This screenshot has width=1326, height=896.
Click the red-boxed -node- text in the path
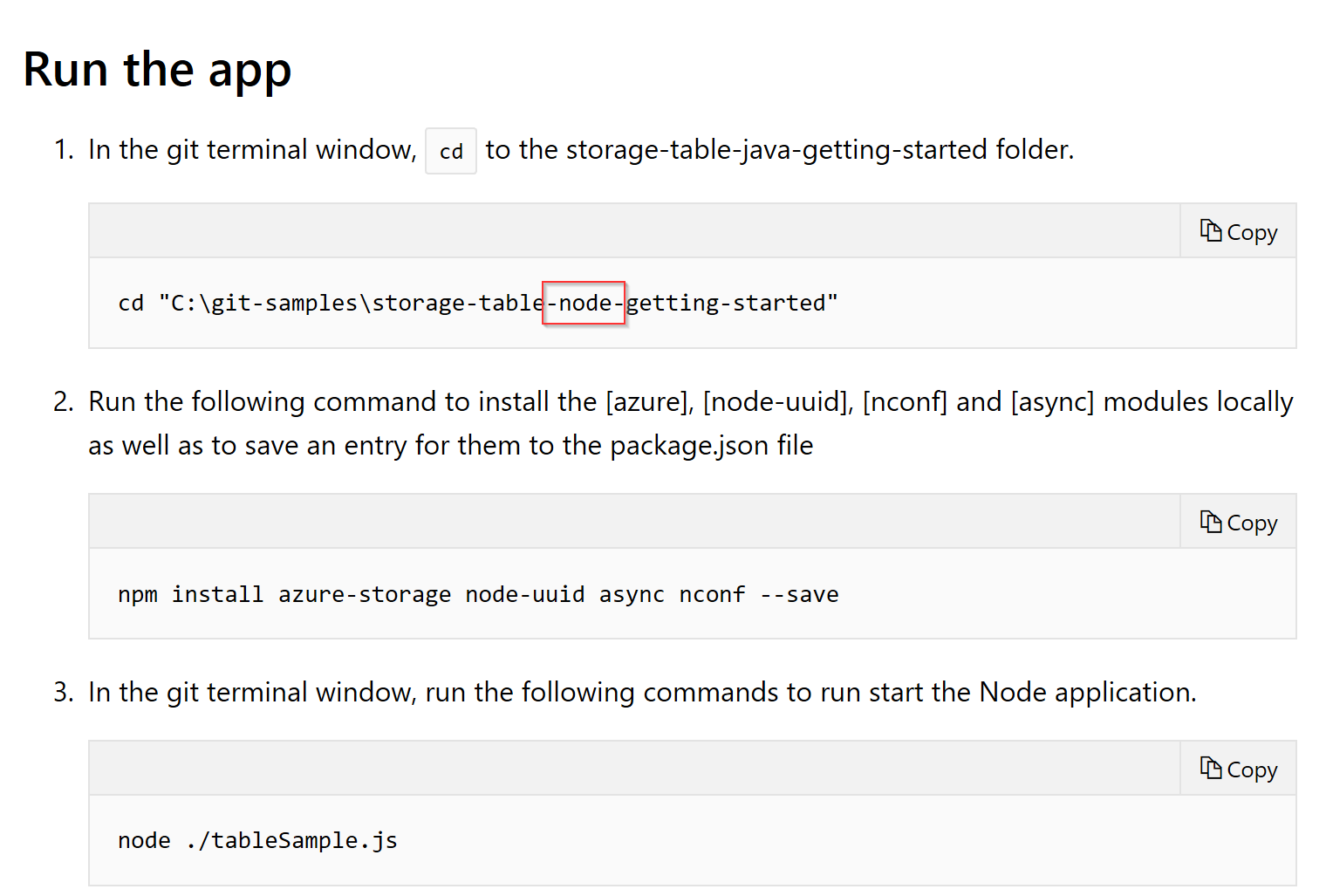(x=584, y=303)
